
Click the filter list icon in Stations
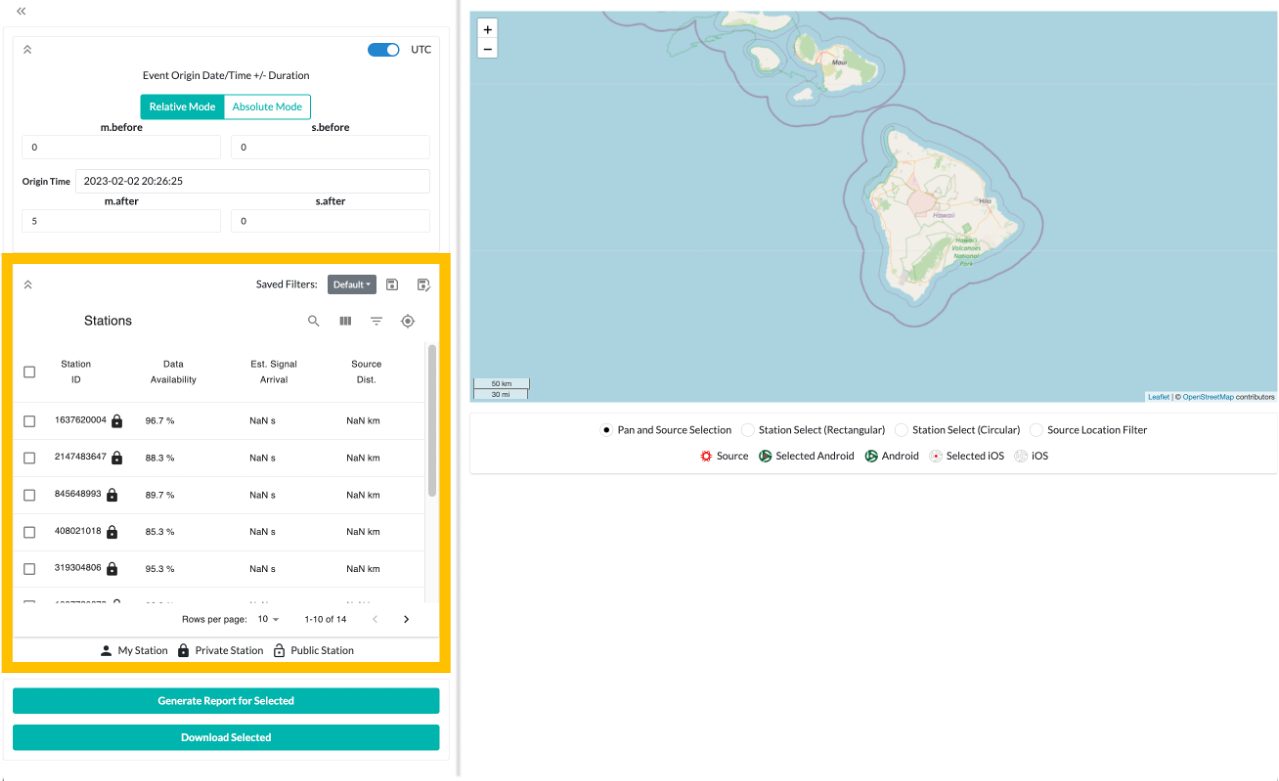pos(376,321)
